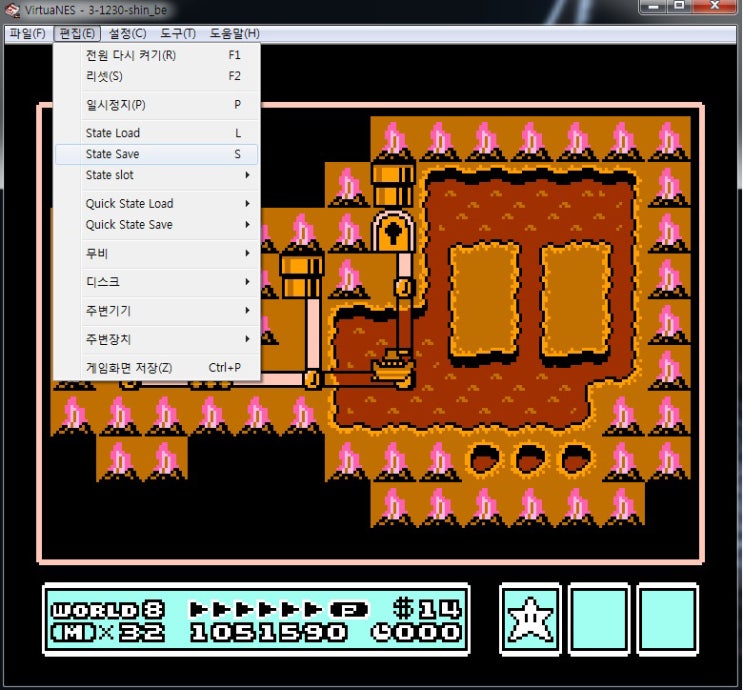Image resolution: width=743 pixels, height=690 pixels.
Task: Expand 주변기기 submenu
Action: pos(157,311)
